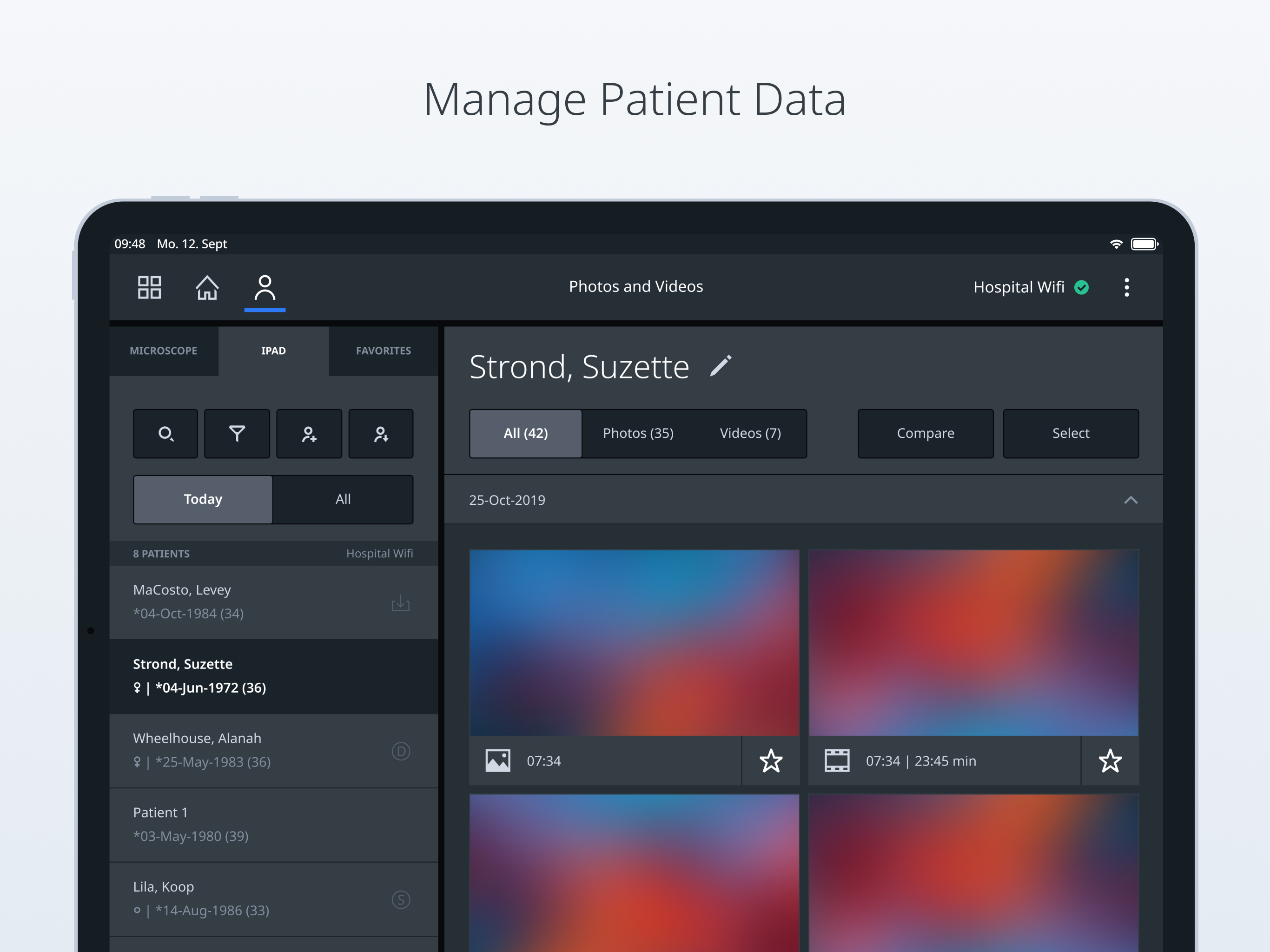
Task: Open second-row right red-orange thumbnail
Action: coord(974,873)
